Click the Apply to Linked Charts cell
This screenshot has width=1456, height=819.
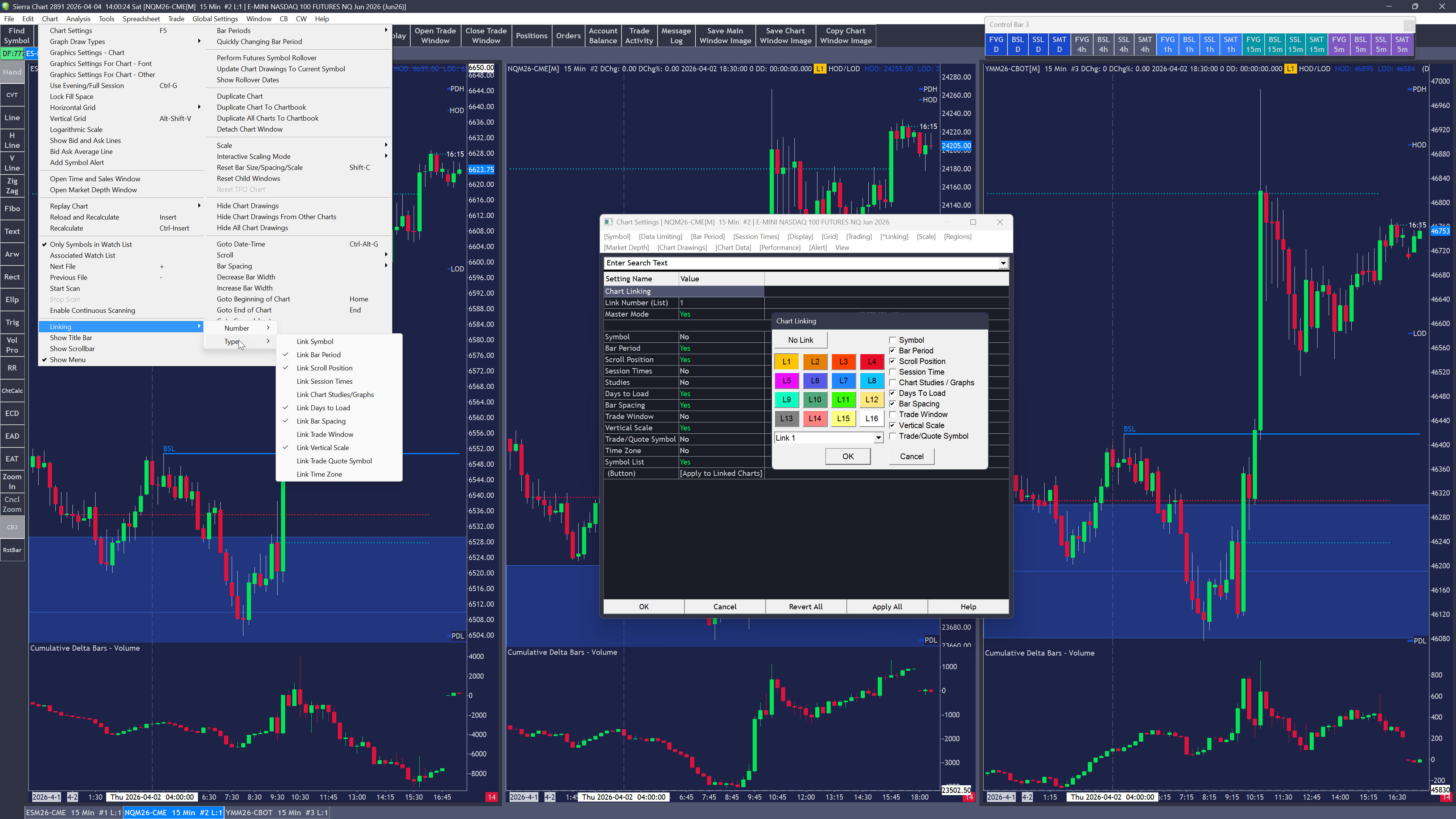[x=721, y=473]
